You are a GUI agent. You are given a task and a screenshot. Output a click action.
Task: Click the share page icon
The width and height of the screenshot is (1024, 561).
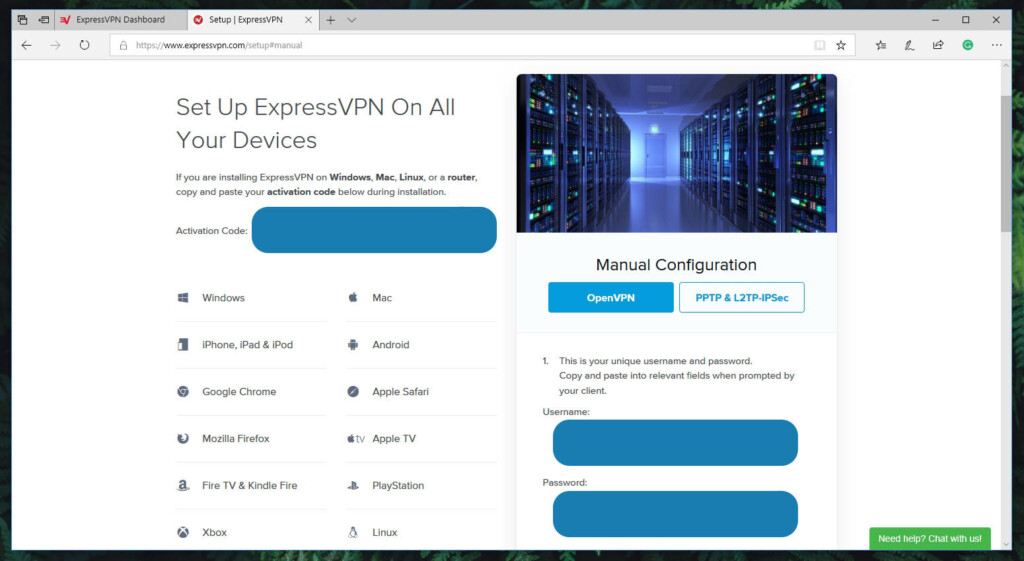tap(938, 45)
